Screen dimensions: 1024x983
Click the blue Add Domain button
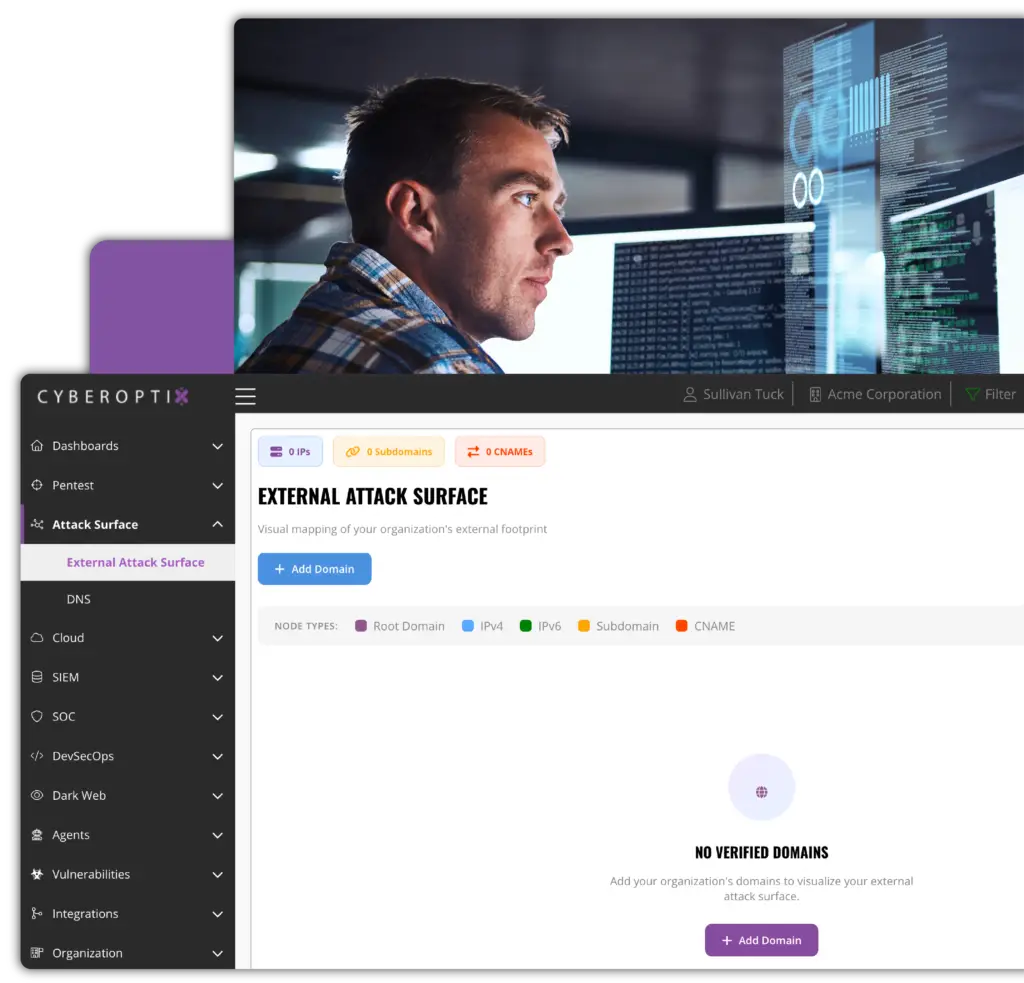(314, 569)
